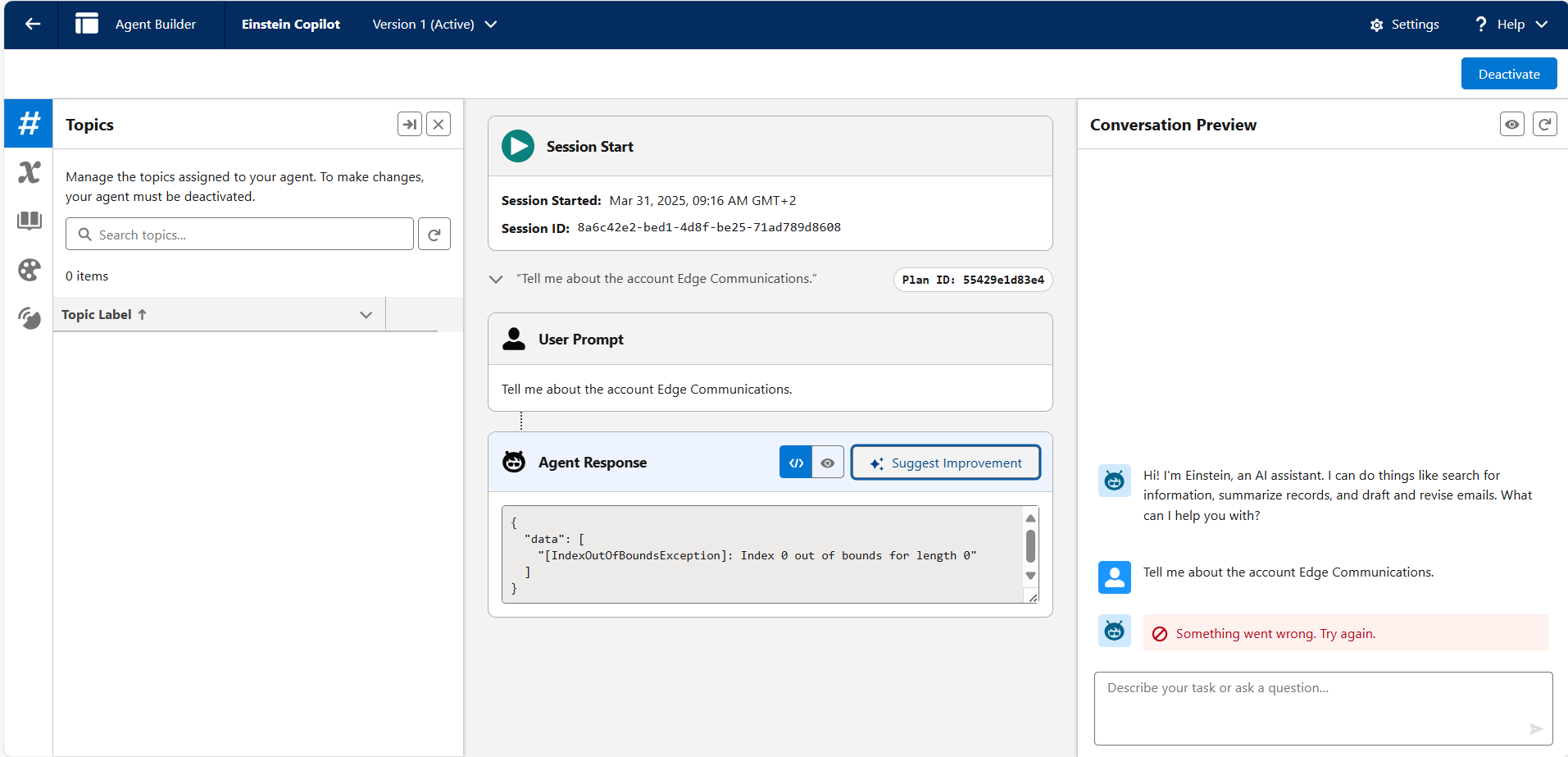Click the Einstein avatar beside the greeting

point(1115,481)
